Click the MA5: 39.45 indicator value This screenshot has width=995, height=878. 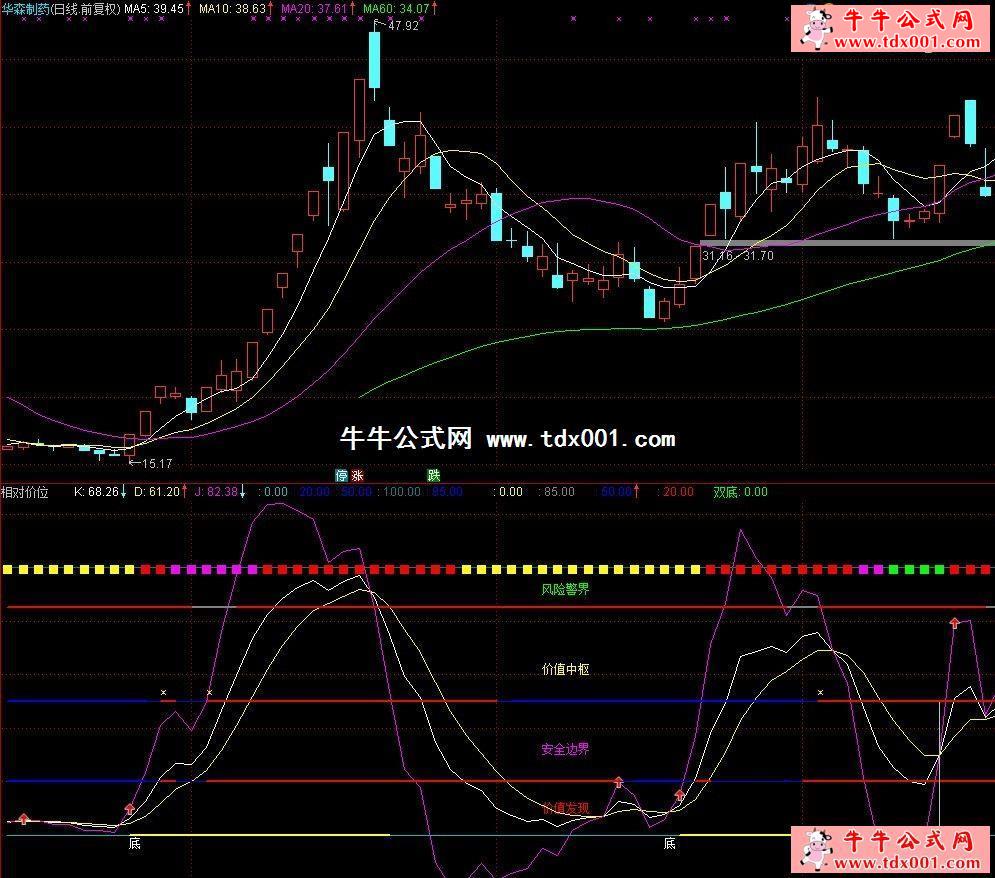[154, 9]
